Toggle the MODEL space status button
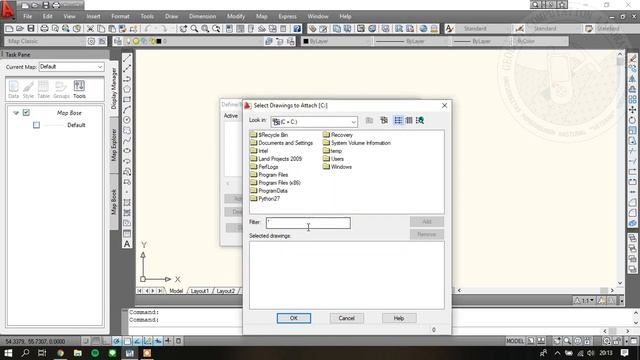This screenshot has height=360, width=640. tap(515, 341)
